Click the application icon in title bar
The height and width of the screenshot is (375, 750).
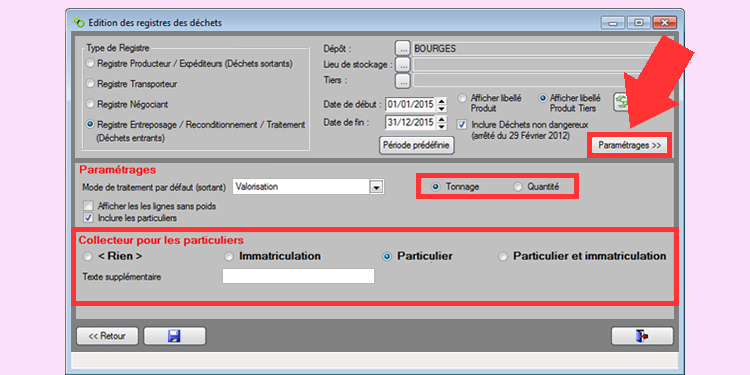pyautogui.click(x=78, y=22)
